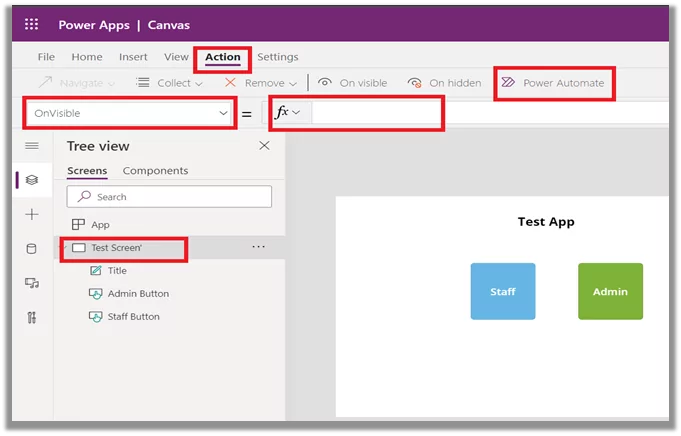Screen dimensions: 681x436
Task: Click the On hidden label
Action: pyautogui.click(x=455, y=83)
